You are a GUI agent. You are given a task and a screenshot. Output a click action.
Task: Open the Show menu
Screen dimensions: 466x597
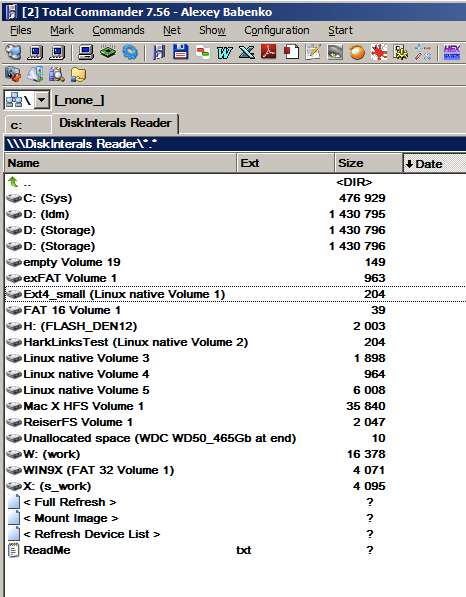(x=212, y=30)
